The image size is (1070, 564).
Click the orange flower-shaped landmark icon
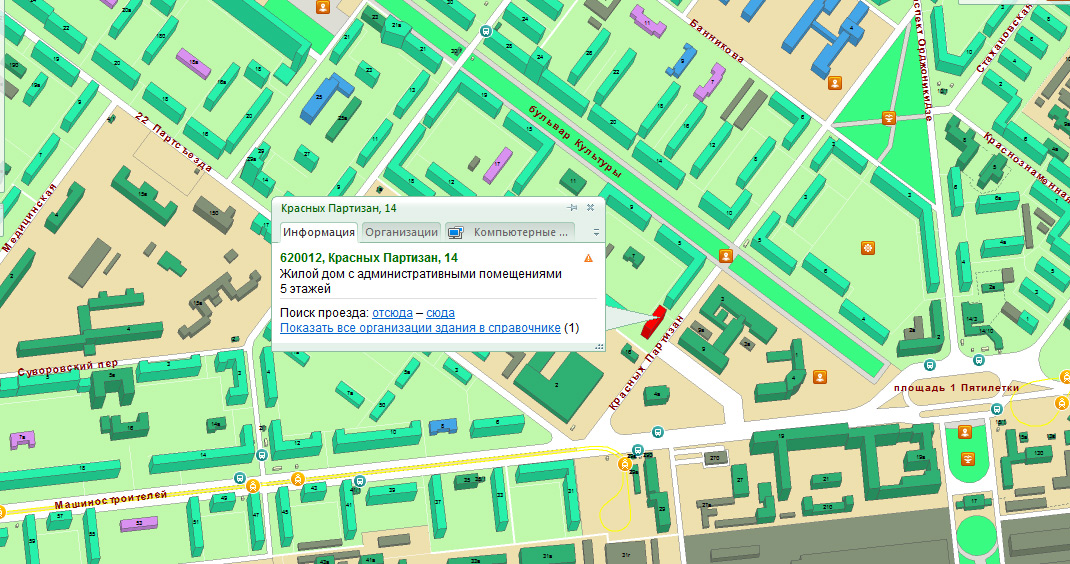coord(867,246)
